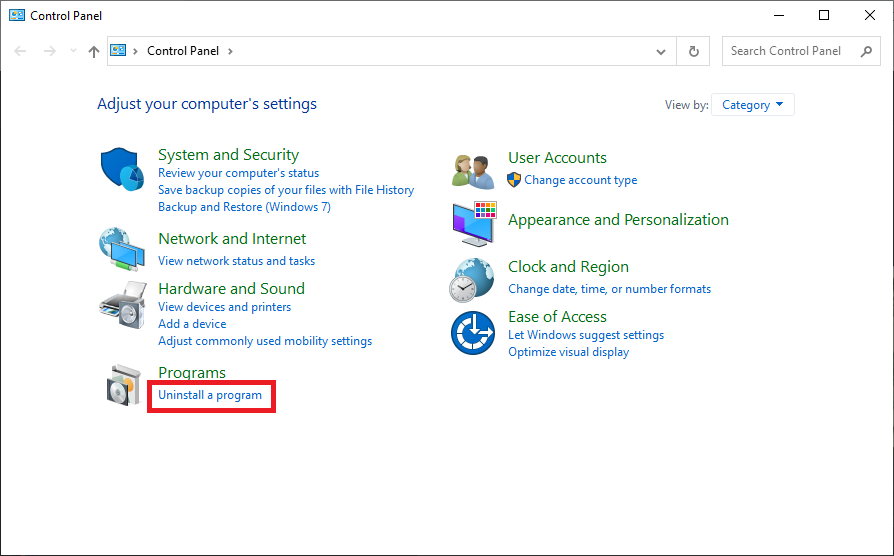This screenshot has height=556, width=894.
Task: Click View devices and printers
Action: 224,307
